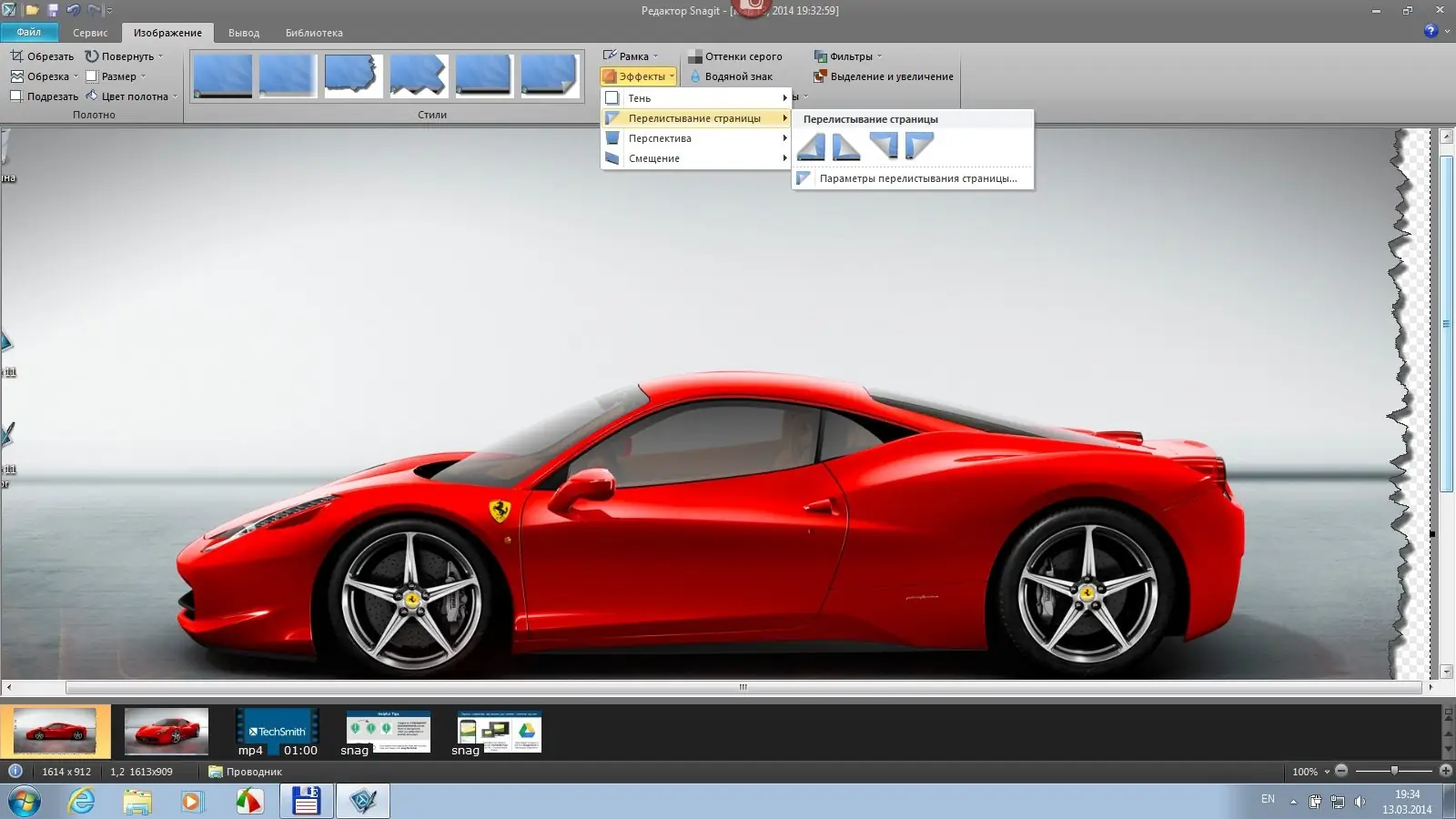
Task: Apply the second page curl preset, bottom-left corner lifted
Action: point(846,146)
